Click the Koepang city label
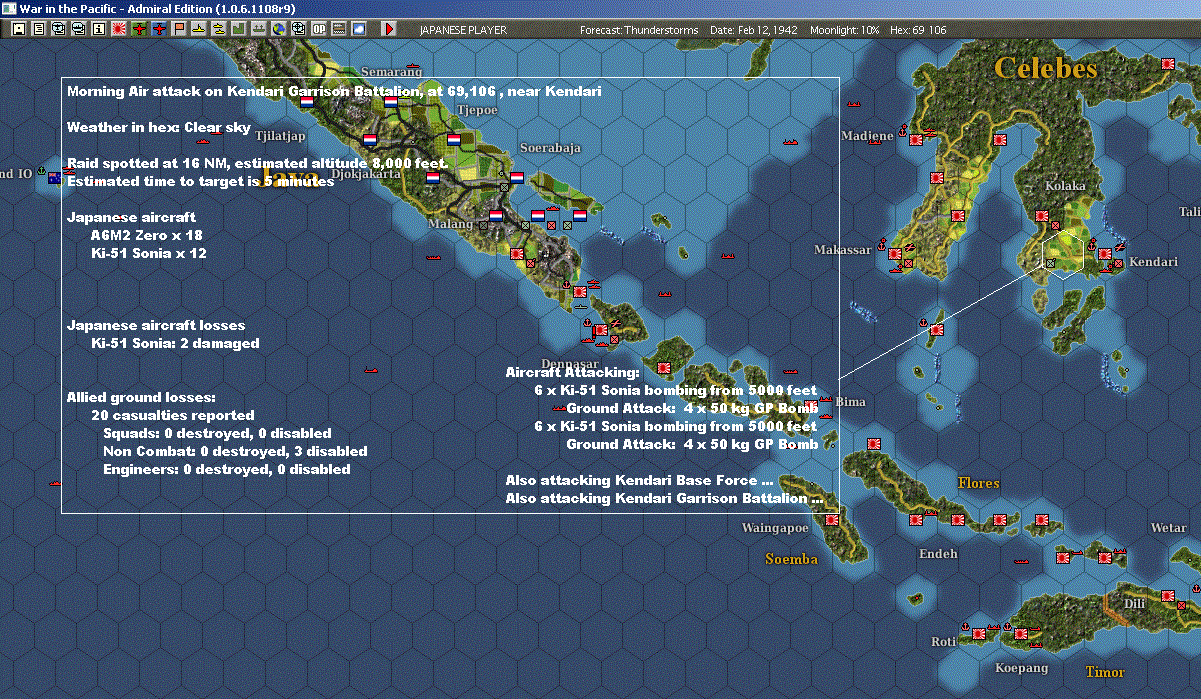Image resolution: width=1201 pixels, height=699 pixels. click(1021, 667)
